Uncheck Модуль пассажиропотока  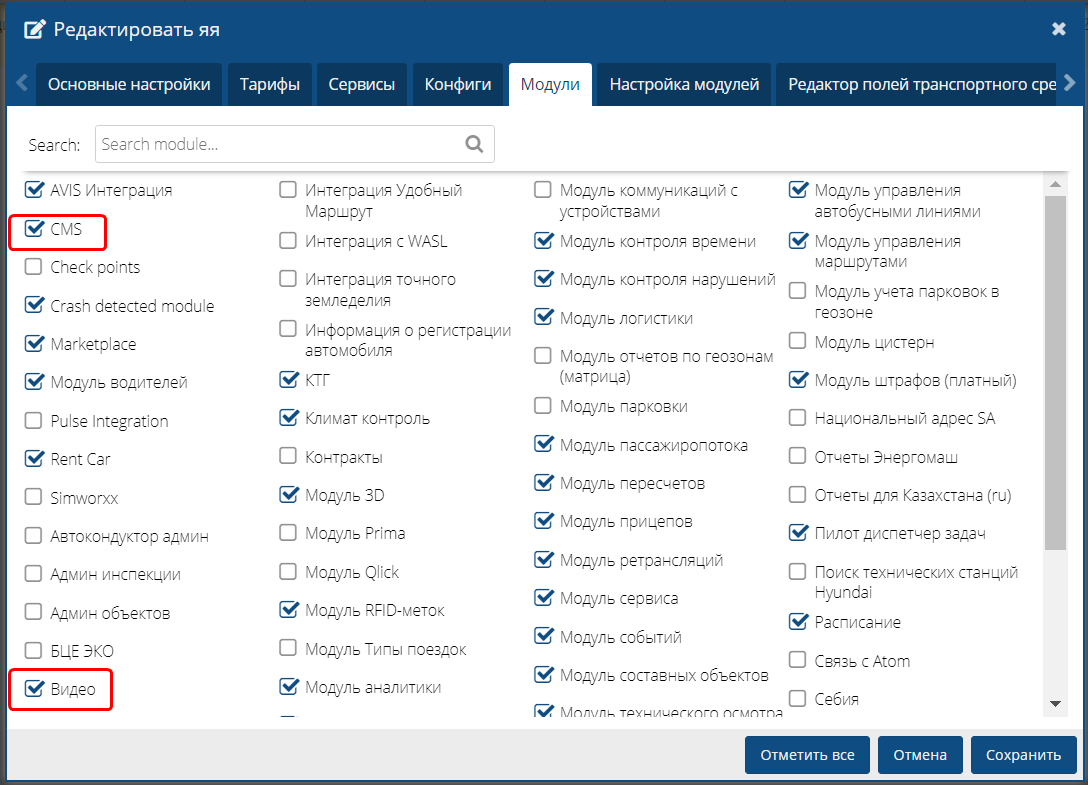click(543, 444)
